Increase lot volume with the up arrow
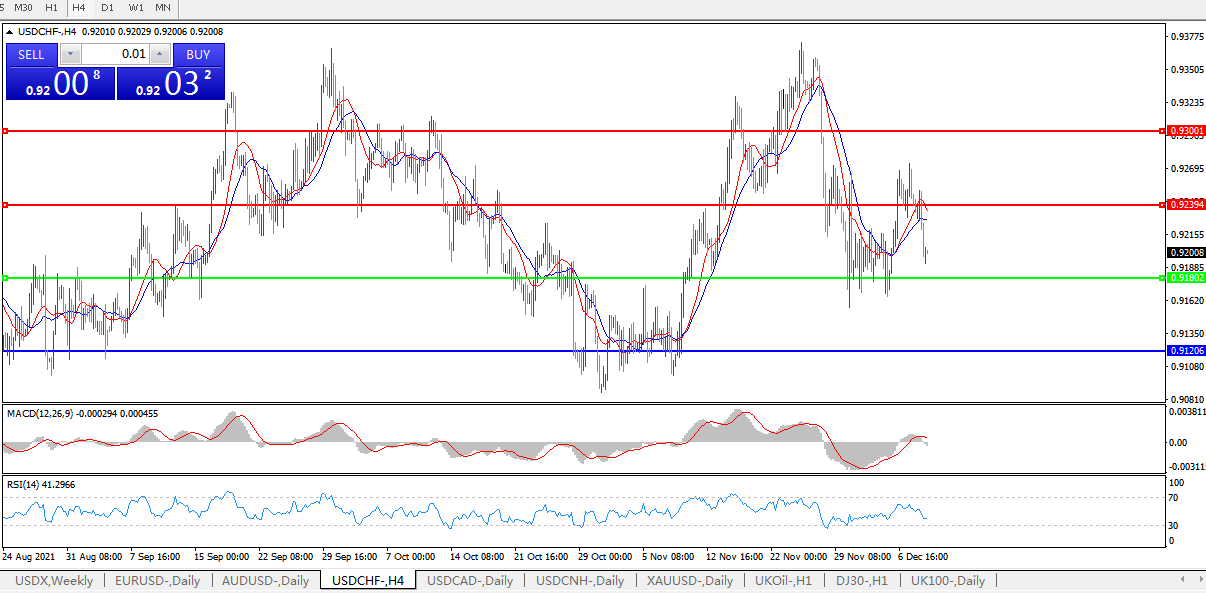 tap(160, 55)
